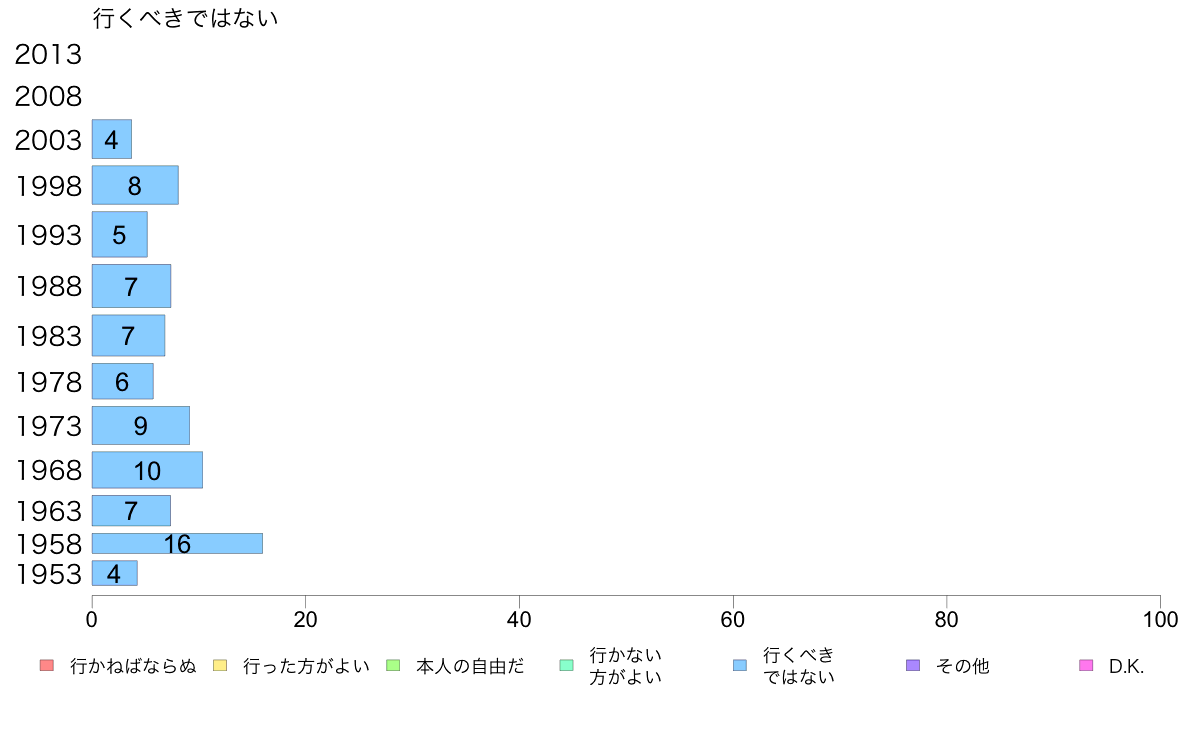Toggle the blue 行くべきではない legend swatch
The height and width of the screenshot is (736, 1188).
[740, 666]
